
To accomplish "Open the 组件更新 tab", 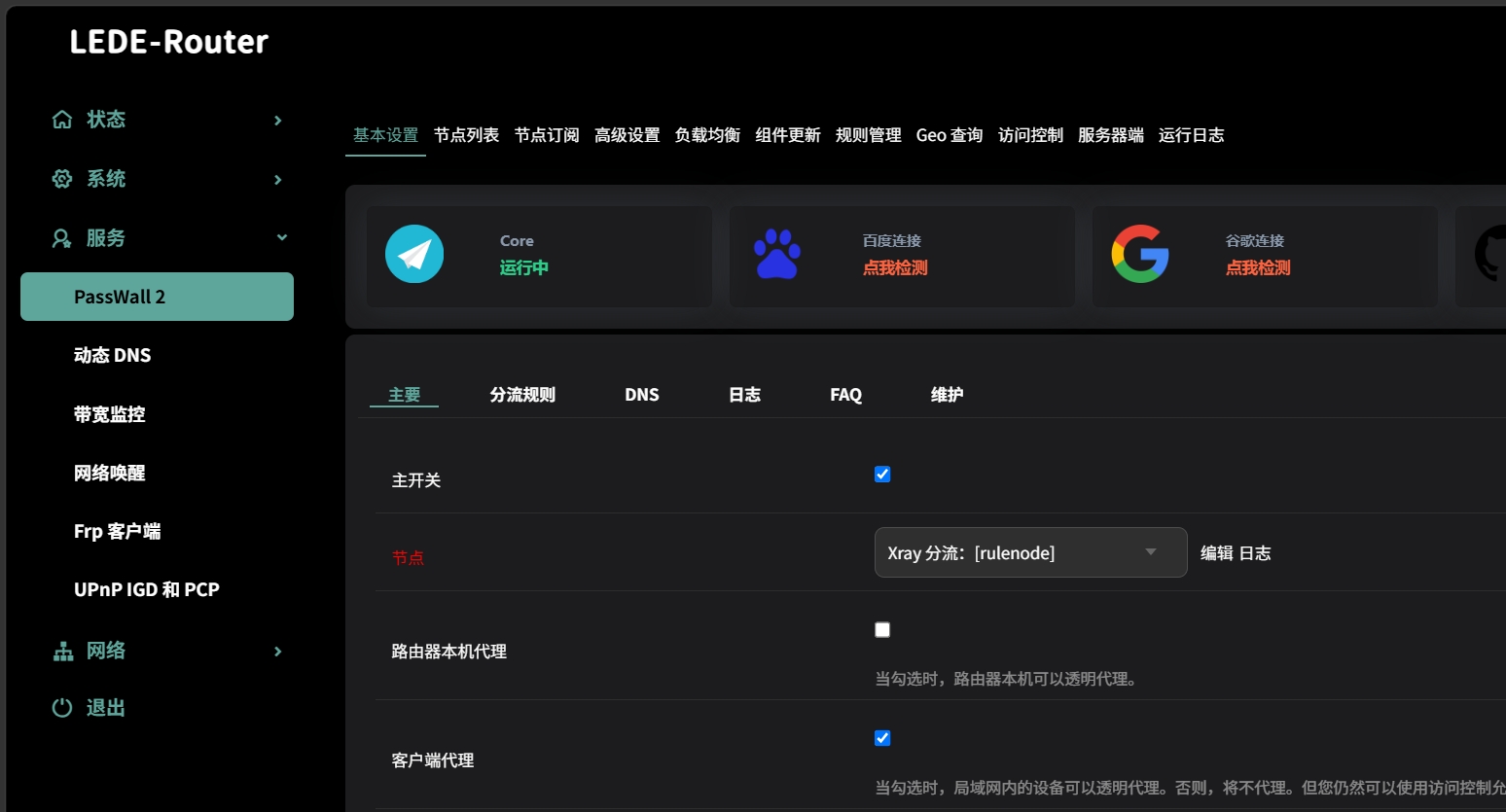I will (x=788, y=135).
